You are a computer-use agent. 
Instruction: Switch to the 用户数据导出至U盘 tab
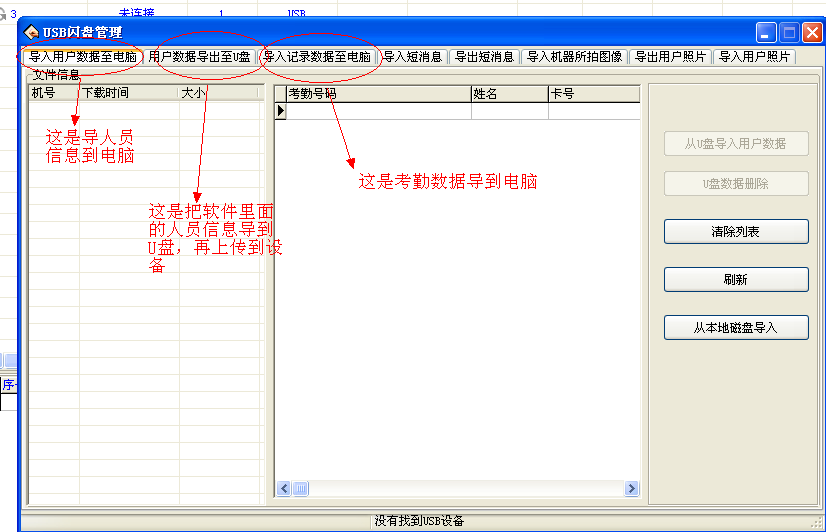point(199,57)
